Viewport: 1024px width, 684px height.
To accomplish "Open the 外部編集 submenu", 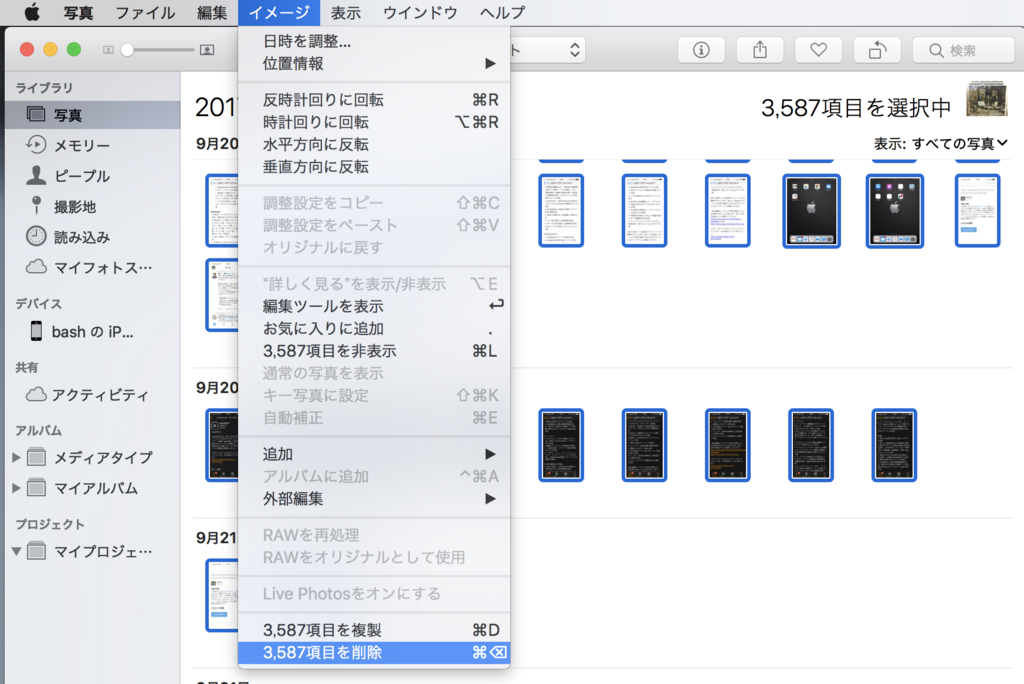I will tap(374, 498).
